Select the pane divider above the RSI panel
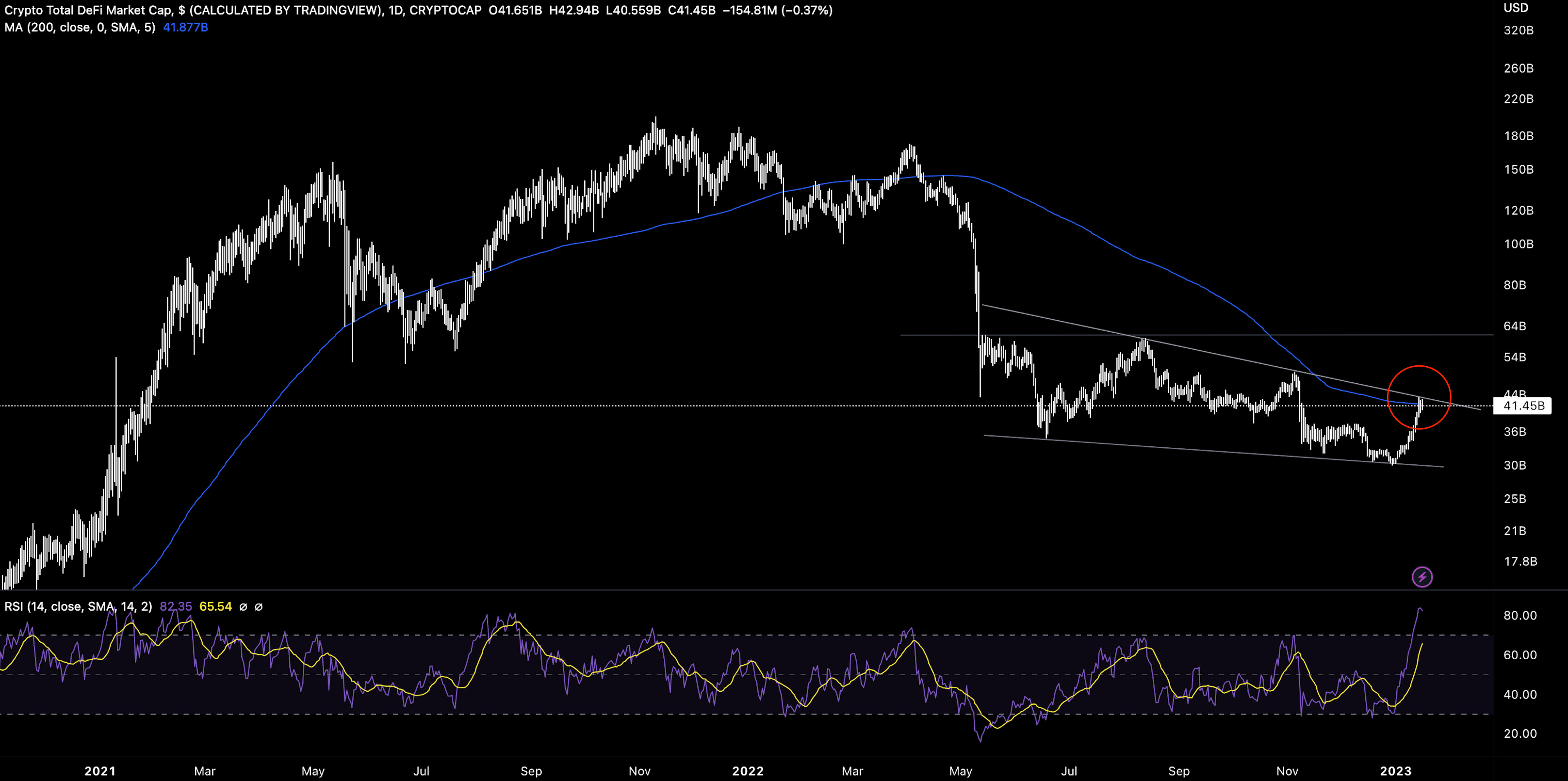1568x781 pixels. pos(784,590)
